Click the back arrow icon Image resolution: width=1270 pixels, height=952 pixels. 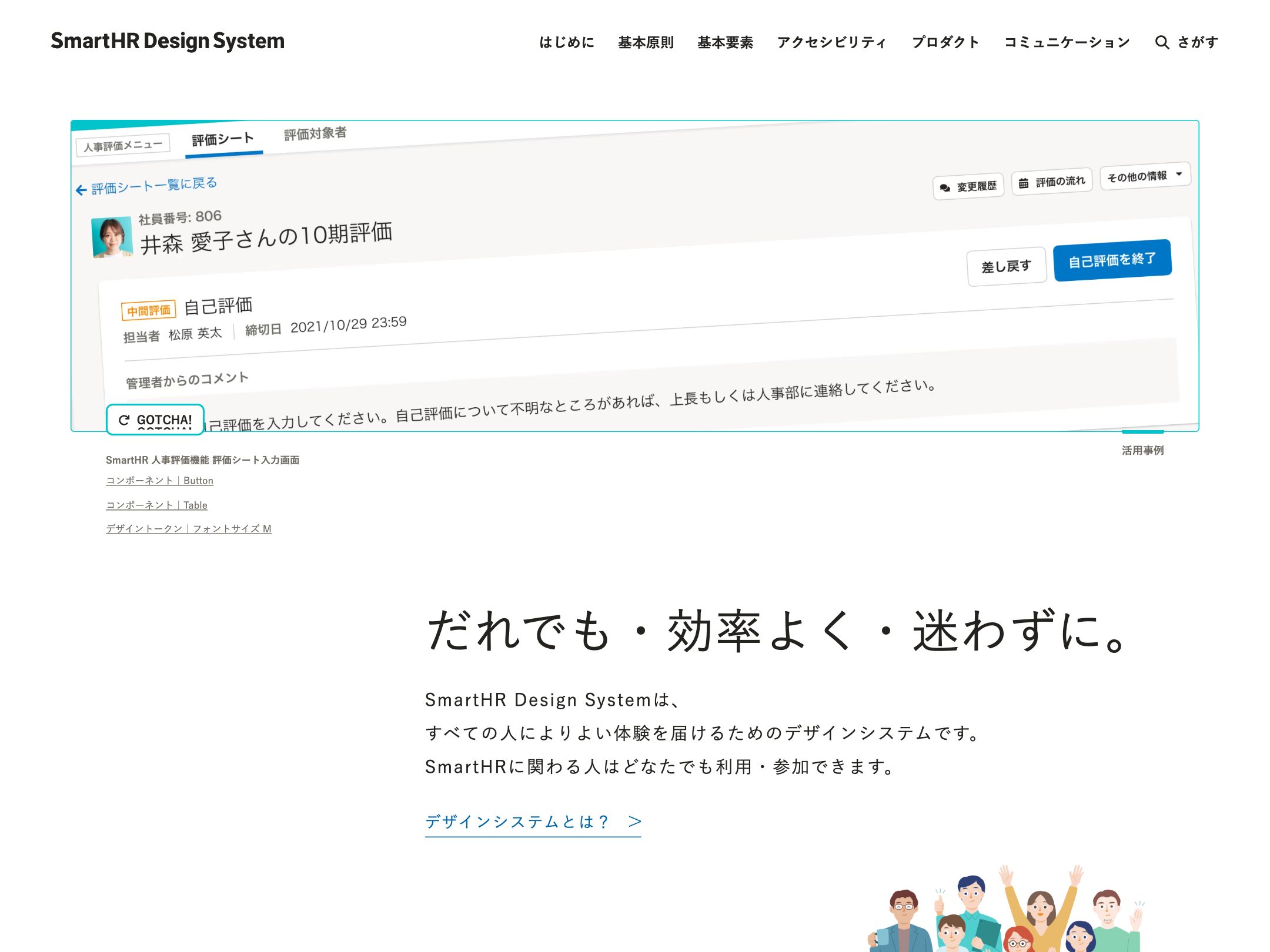(x=81, y=190)
